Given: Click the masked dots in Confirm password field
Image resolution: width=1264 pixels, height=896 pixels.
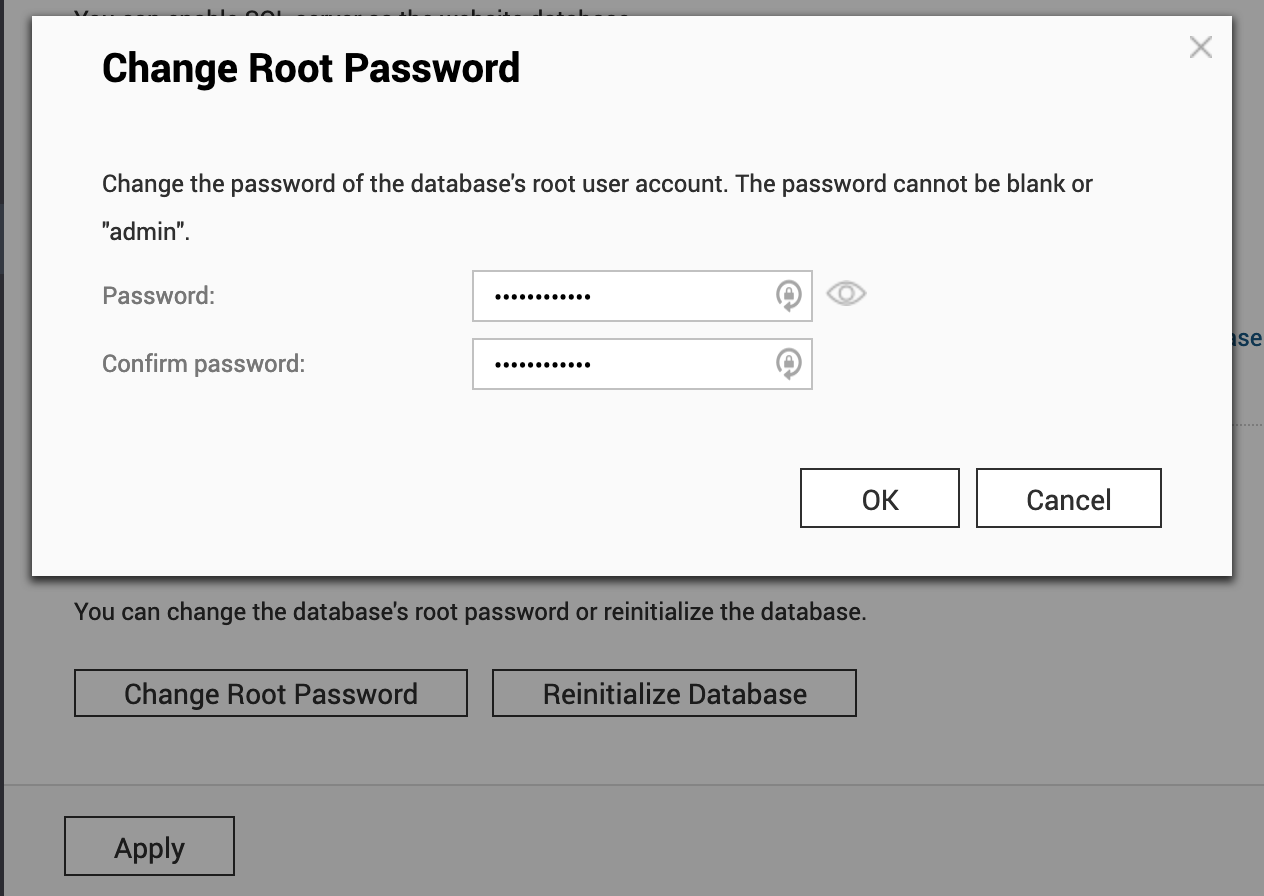Looking at the screenshot, I should pyautogui.click(x=543, y=365).
